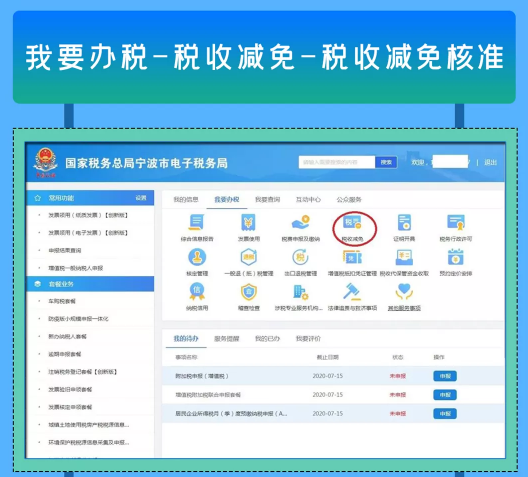Switch to 公众服务 tab
This screenshot has width=528, height=477.
tap(349, 200)
